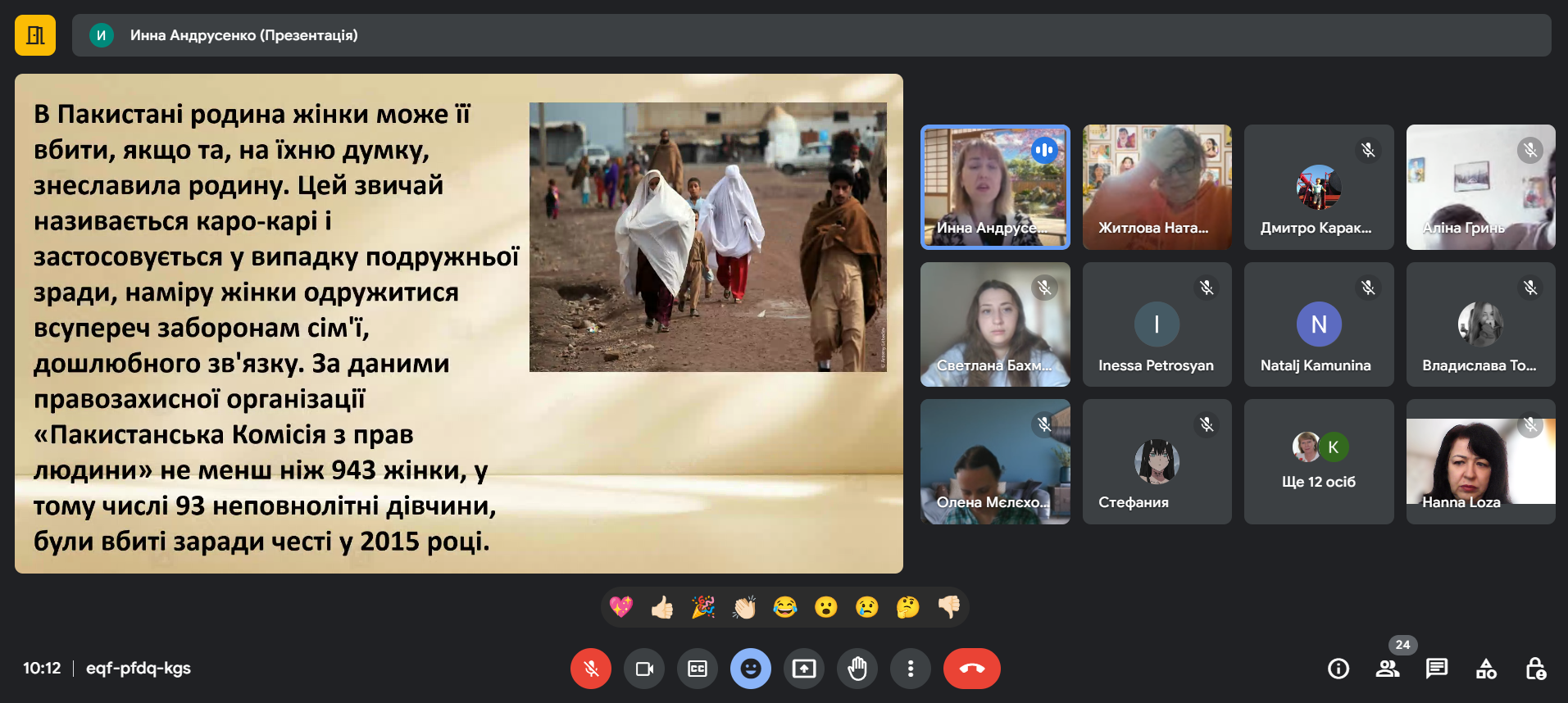1568x703 pixels.
Task: Send the thumbs down reaction
Action: tap(949, 607)
